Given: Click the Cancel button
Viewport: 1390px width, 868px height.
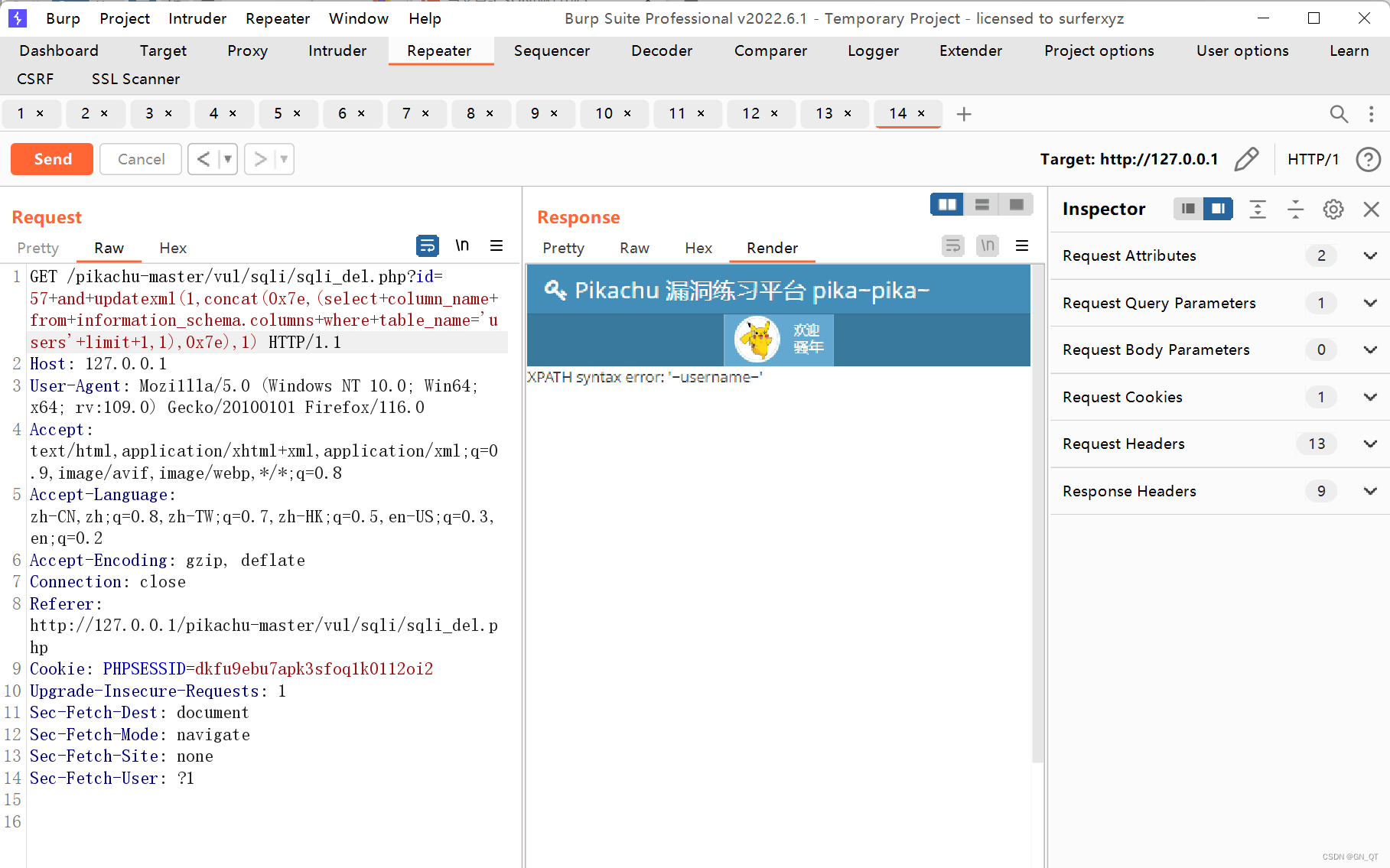Looking at the screenshot, I should tap(141, 159).
